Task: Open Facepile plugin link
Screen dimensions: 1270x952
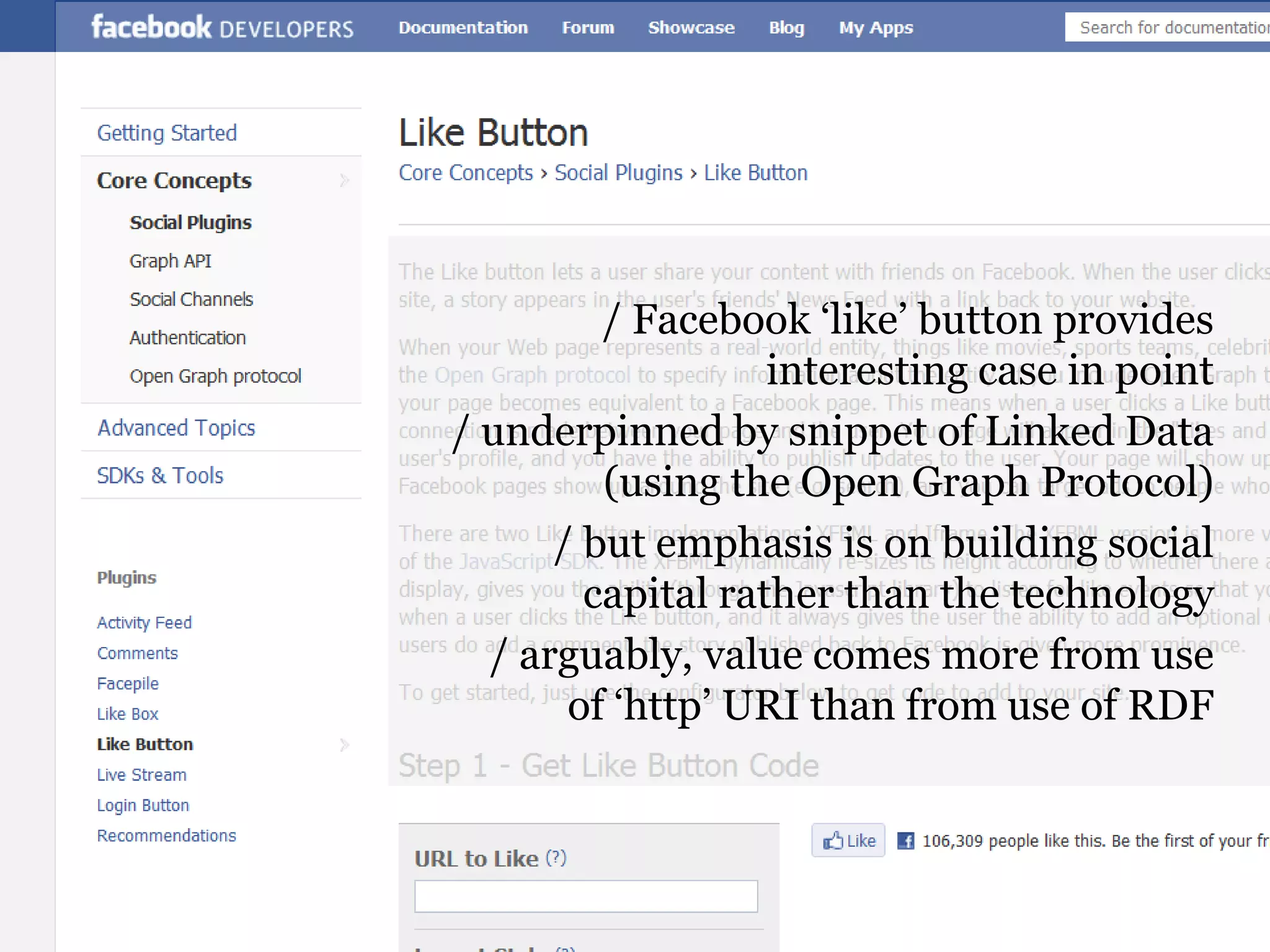Action: tap(128, 684)
